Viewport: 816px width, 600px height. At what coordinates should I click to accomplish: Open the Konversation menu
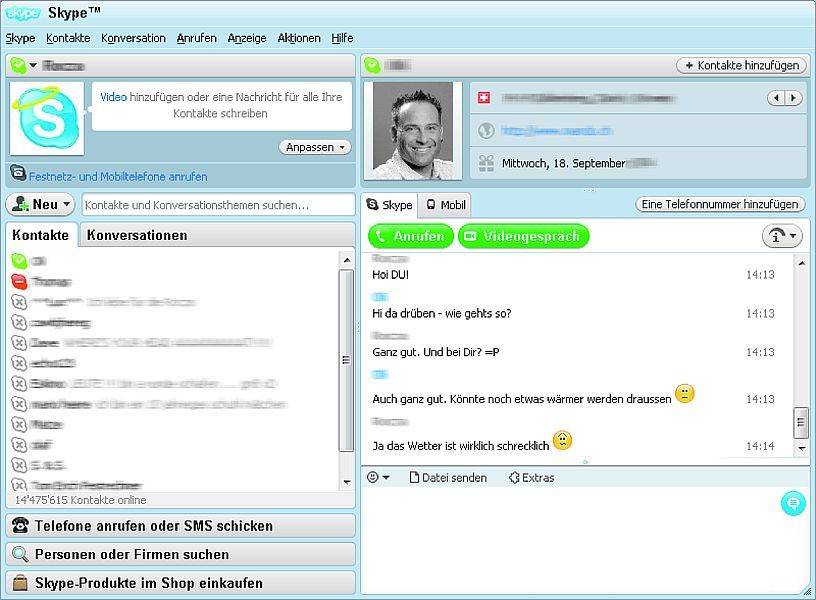pyautogui.click(x=133, y=38)
